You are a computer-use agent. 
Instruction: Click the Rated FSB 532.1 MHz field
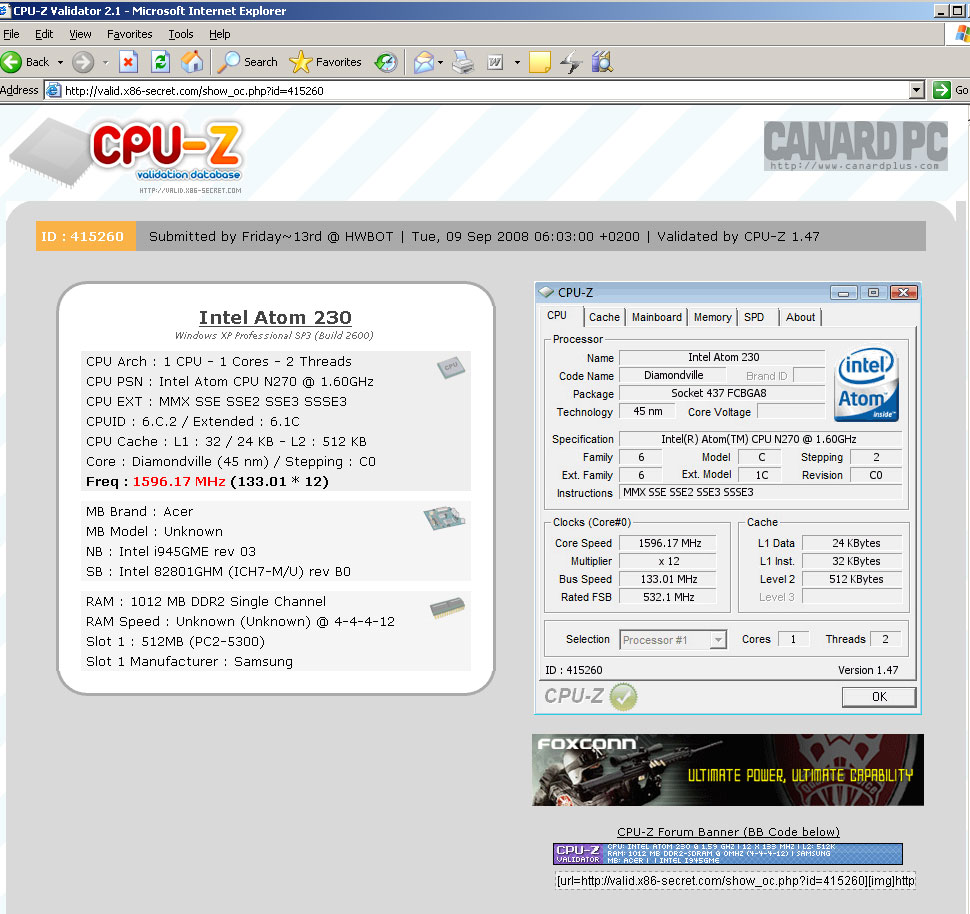point(668,597)
